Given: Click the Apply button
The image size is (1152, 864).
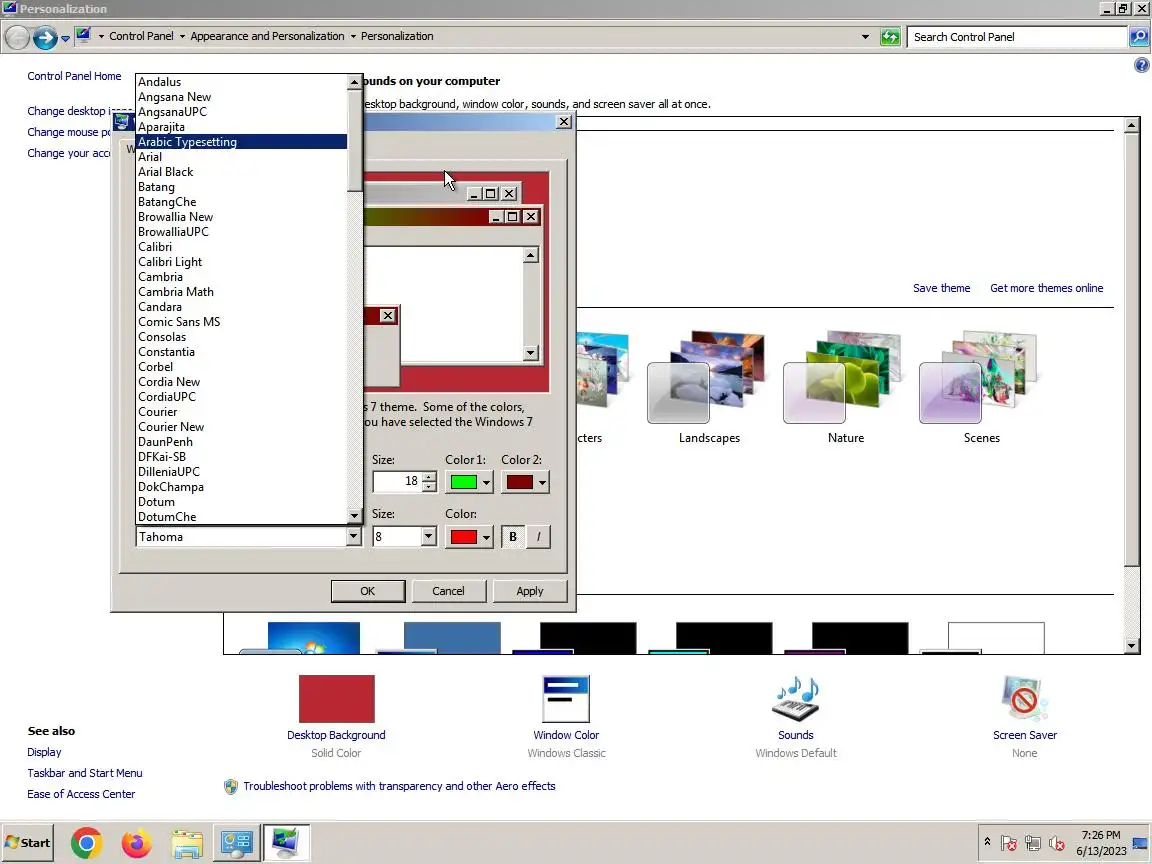Looking at the screenshot, I should (x=530, y=591).
